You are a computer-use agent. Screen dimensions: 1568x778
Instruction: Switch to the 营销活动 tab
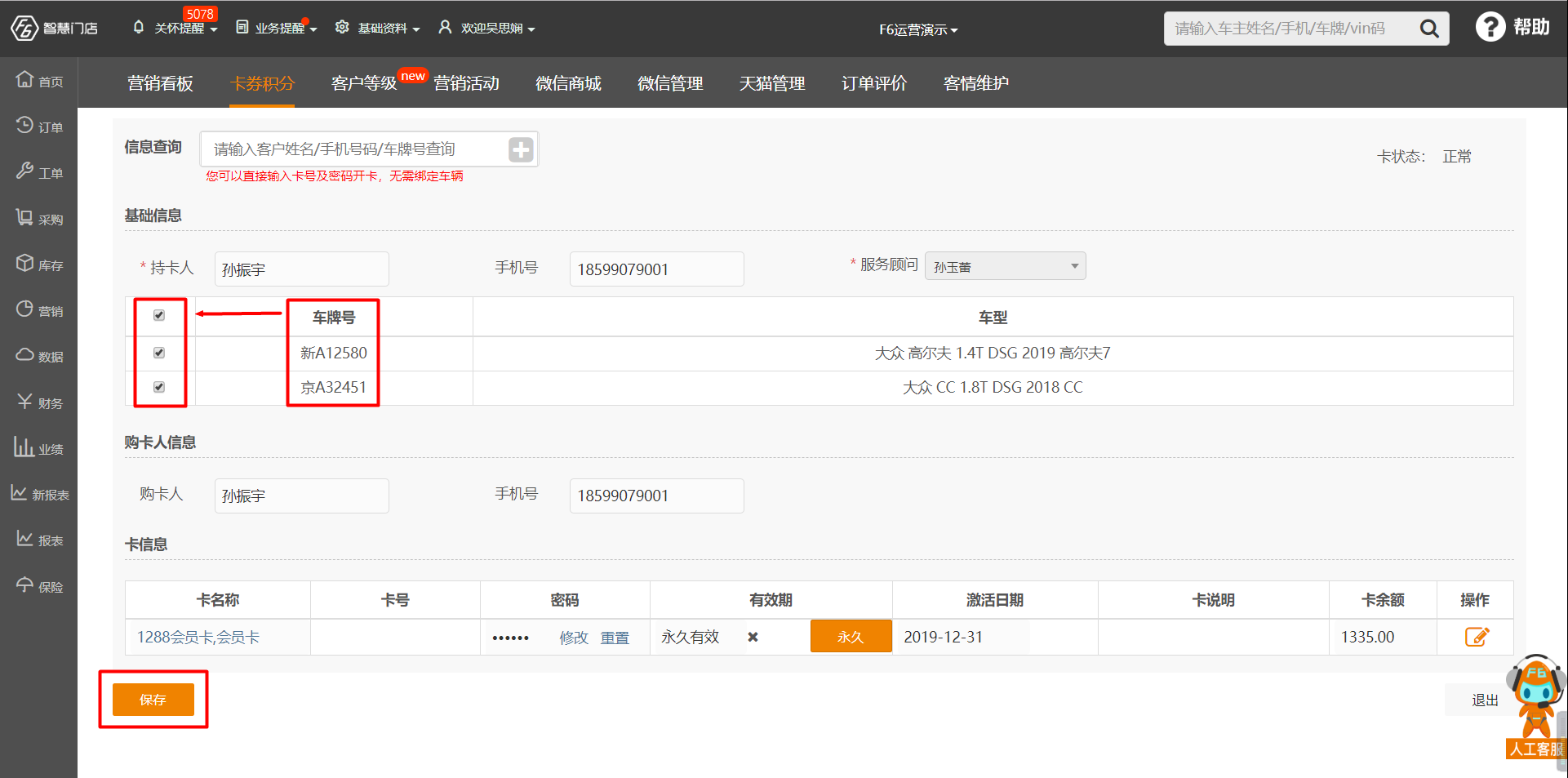(466, 83)
